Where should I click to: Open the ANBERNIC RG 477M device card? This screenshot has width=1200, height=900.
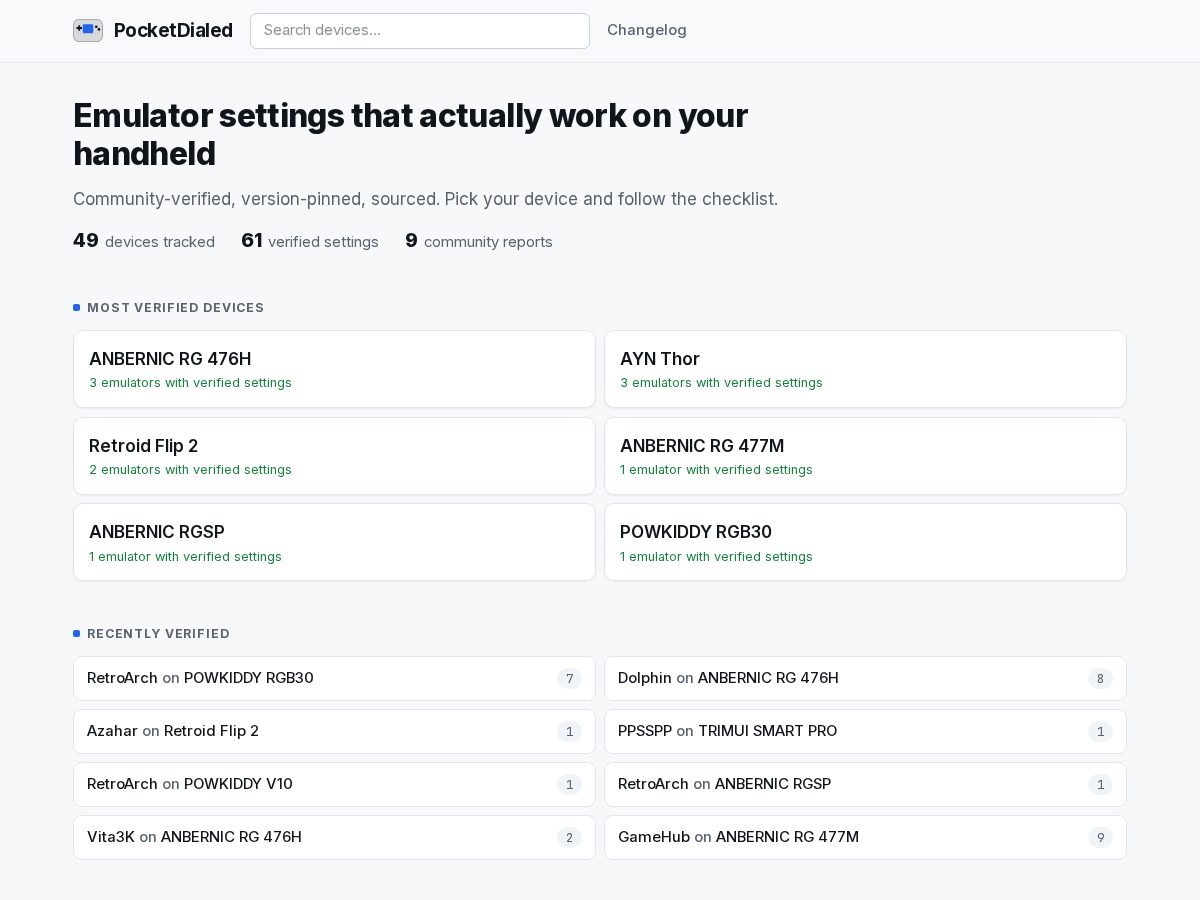(x=865, y=456)
